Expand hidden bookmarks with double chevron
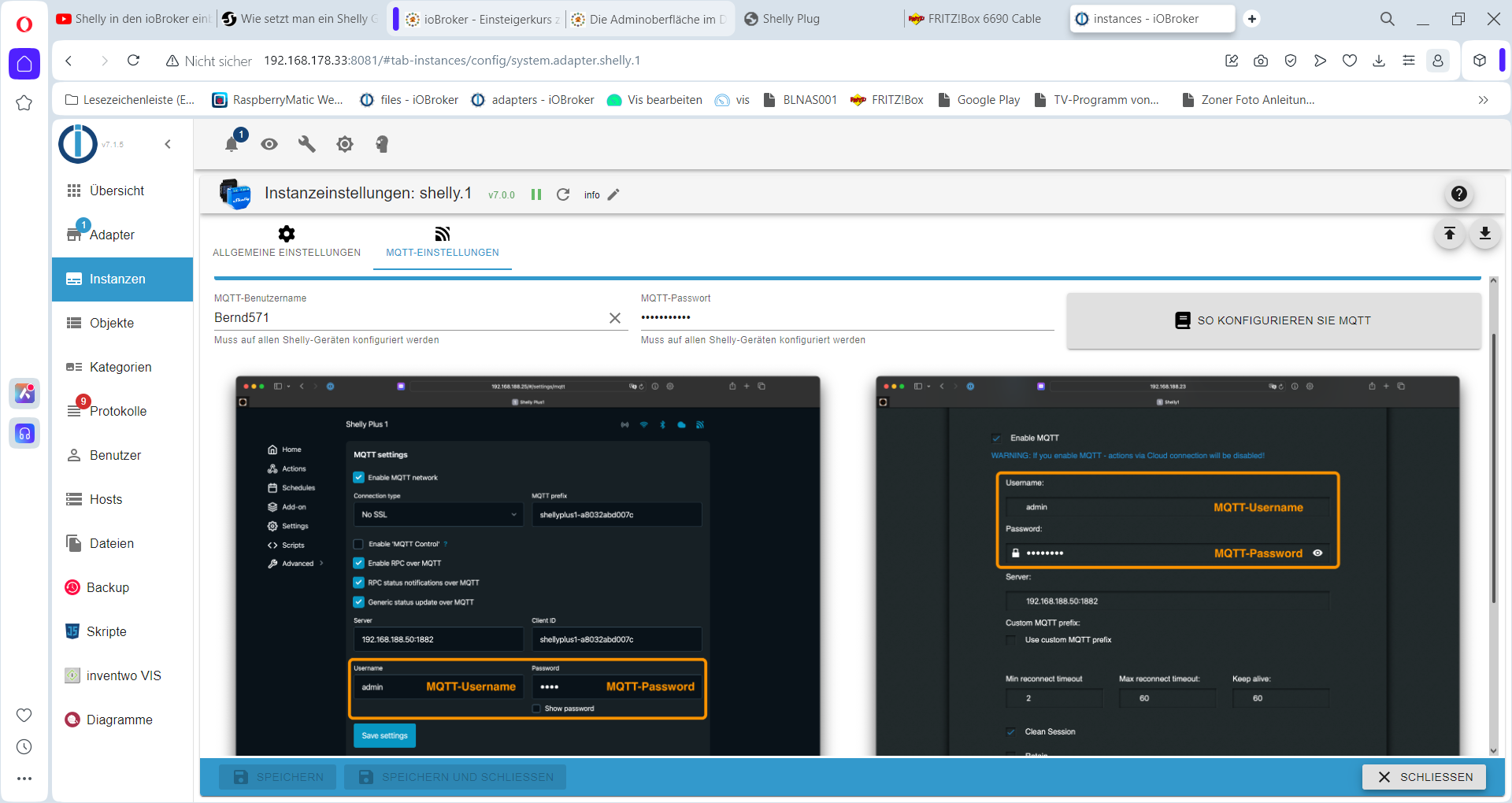This screenshot has height=803, width=1512. [x=1483, y=100]
